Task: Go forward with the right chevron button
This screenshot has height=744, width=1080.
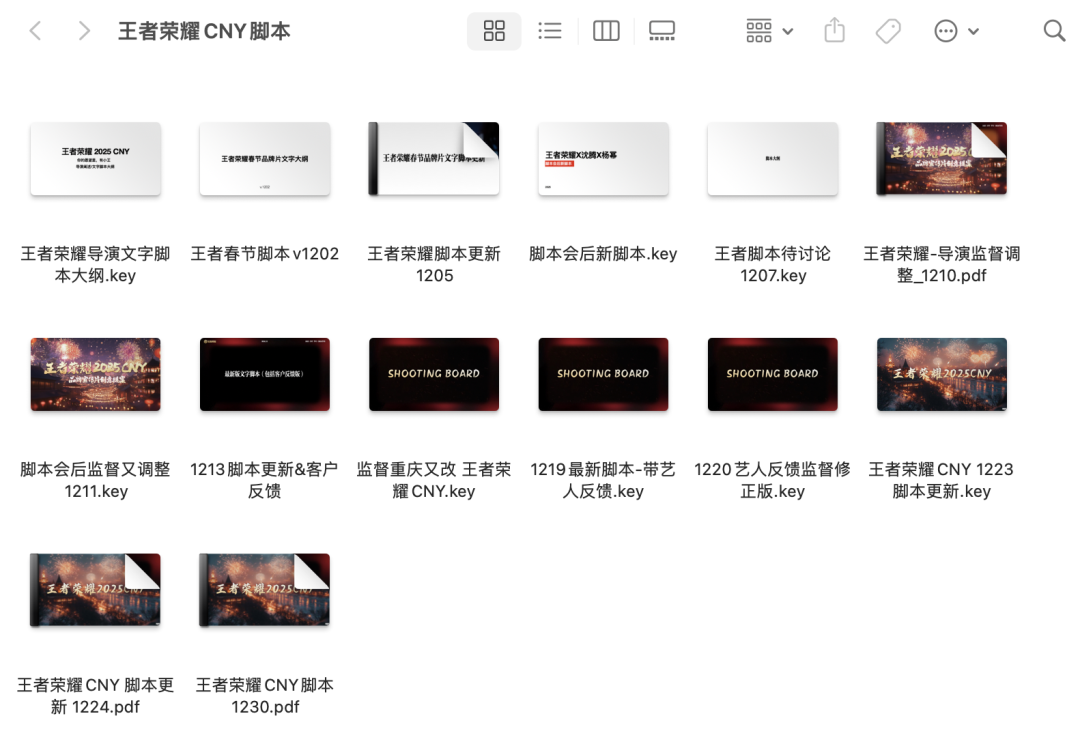Action: (x=84, y=31)
